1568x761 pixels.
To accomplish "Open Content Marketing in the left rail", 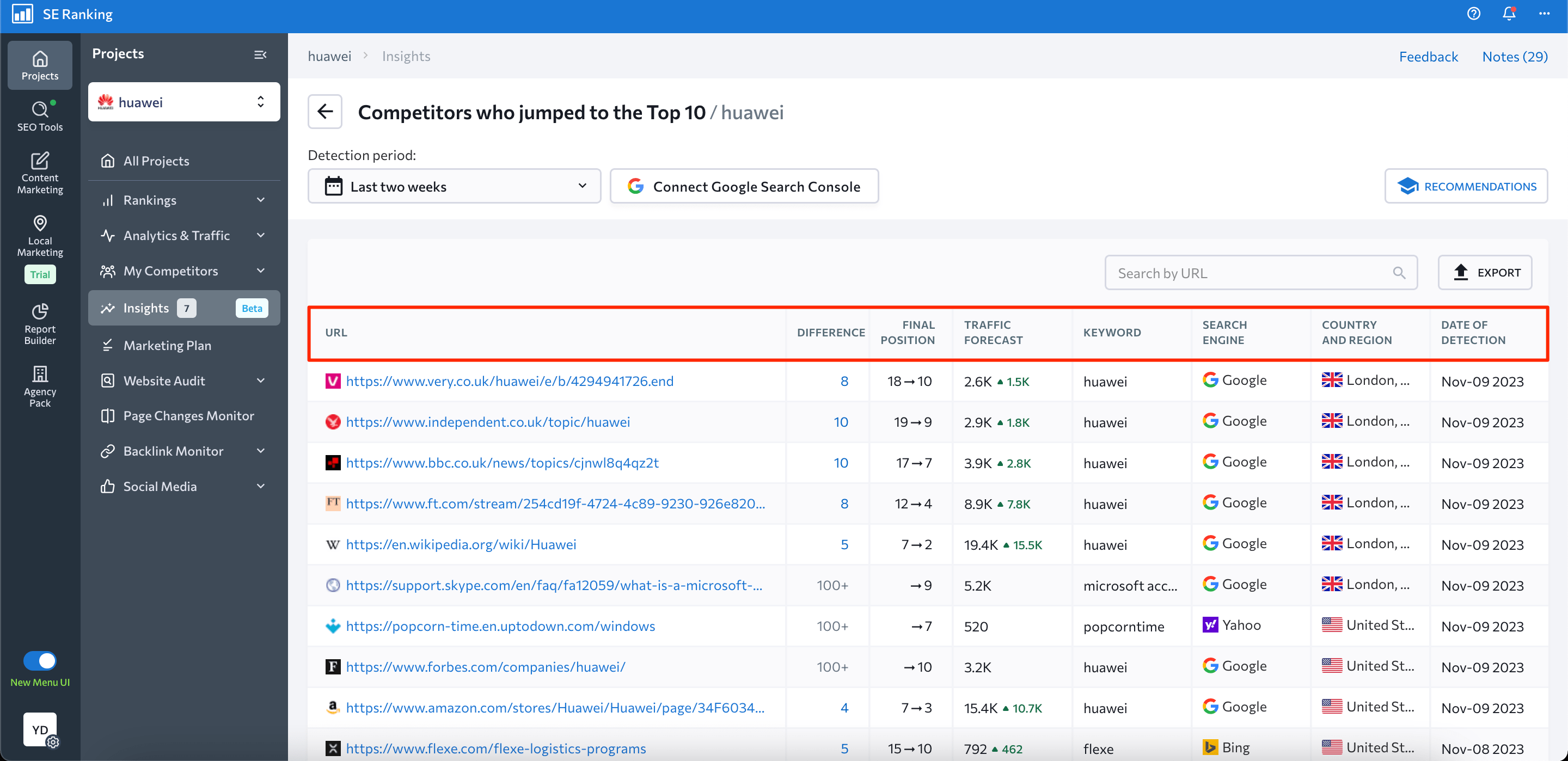I will pyautogui.click(x=40, y=174).
